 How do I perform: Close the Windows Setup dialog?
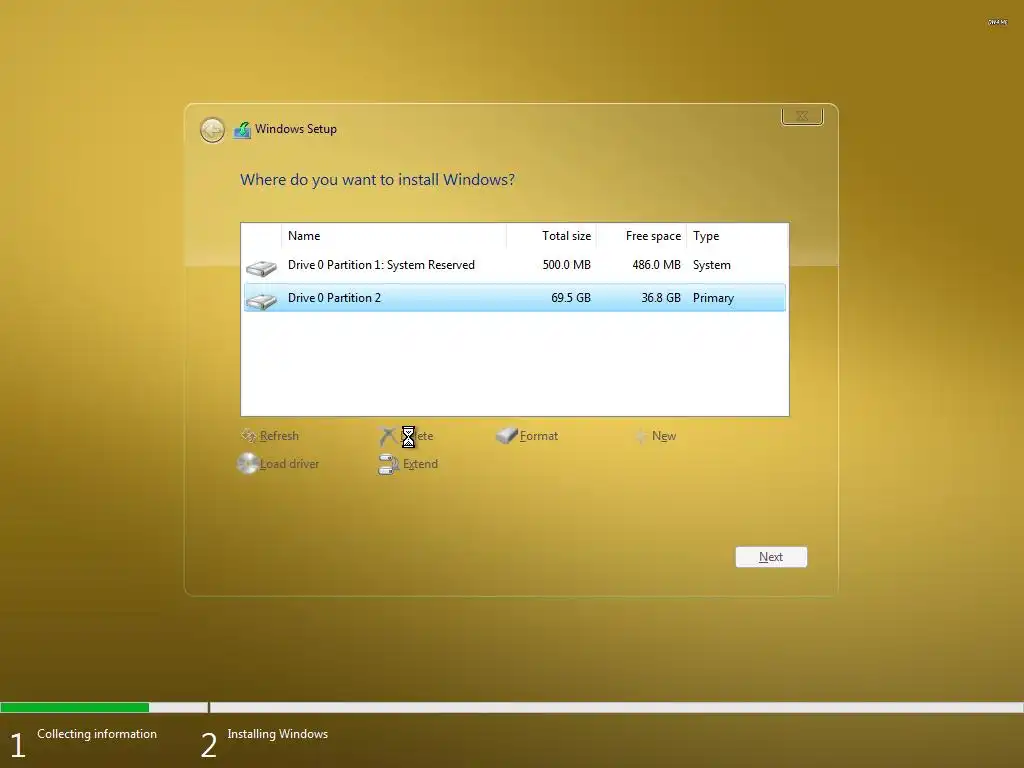pos(802,116)
